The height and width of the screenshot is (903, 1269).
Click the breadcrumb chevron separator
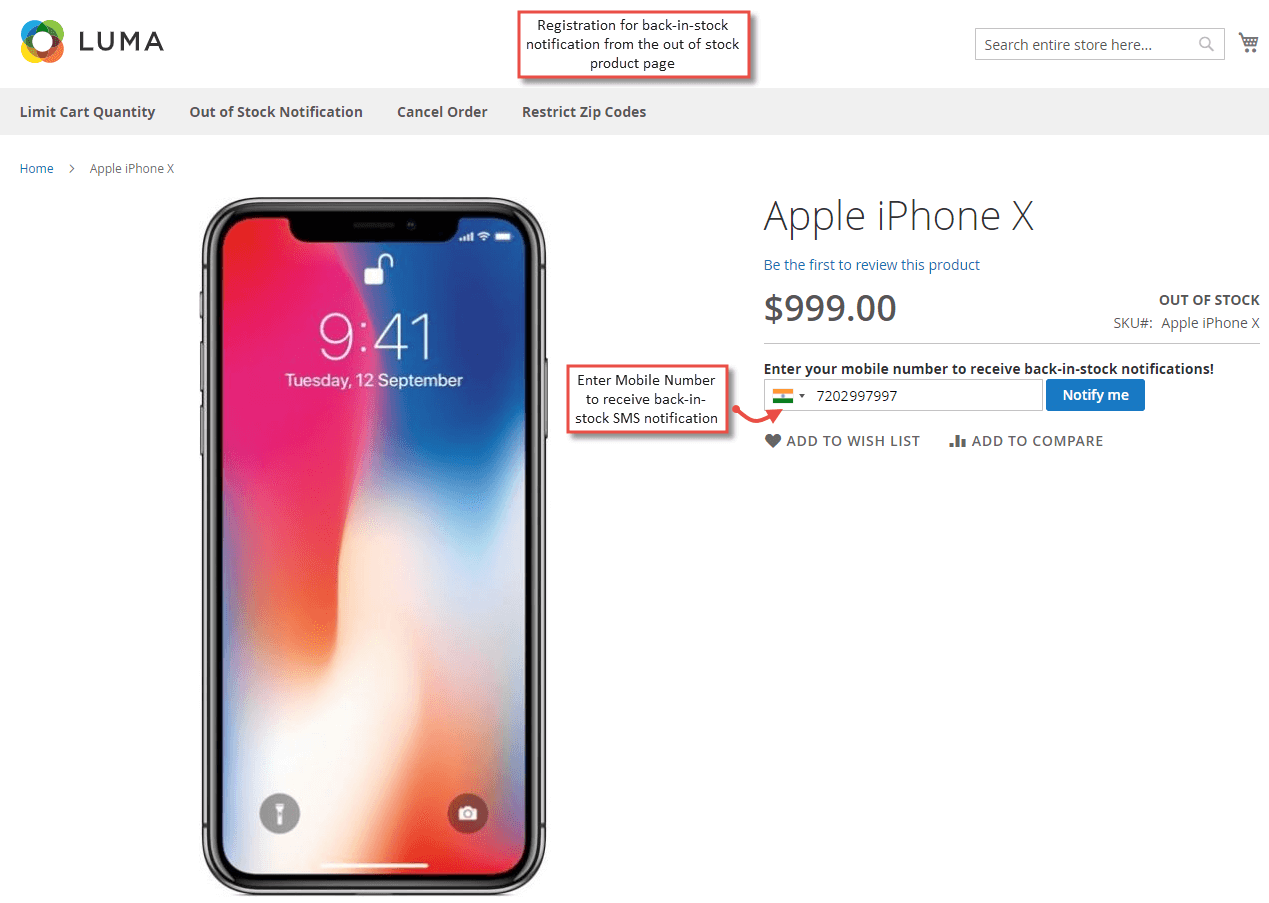tap(72, 169)
